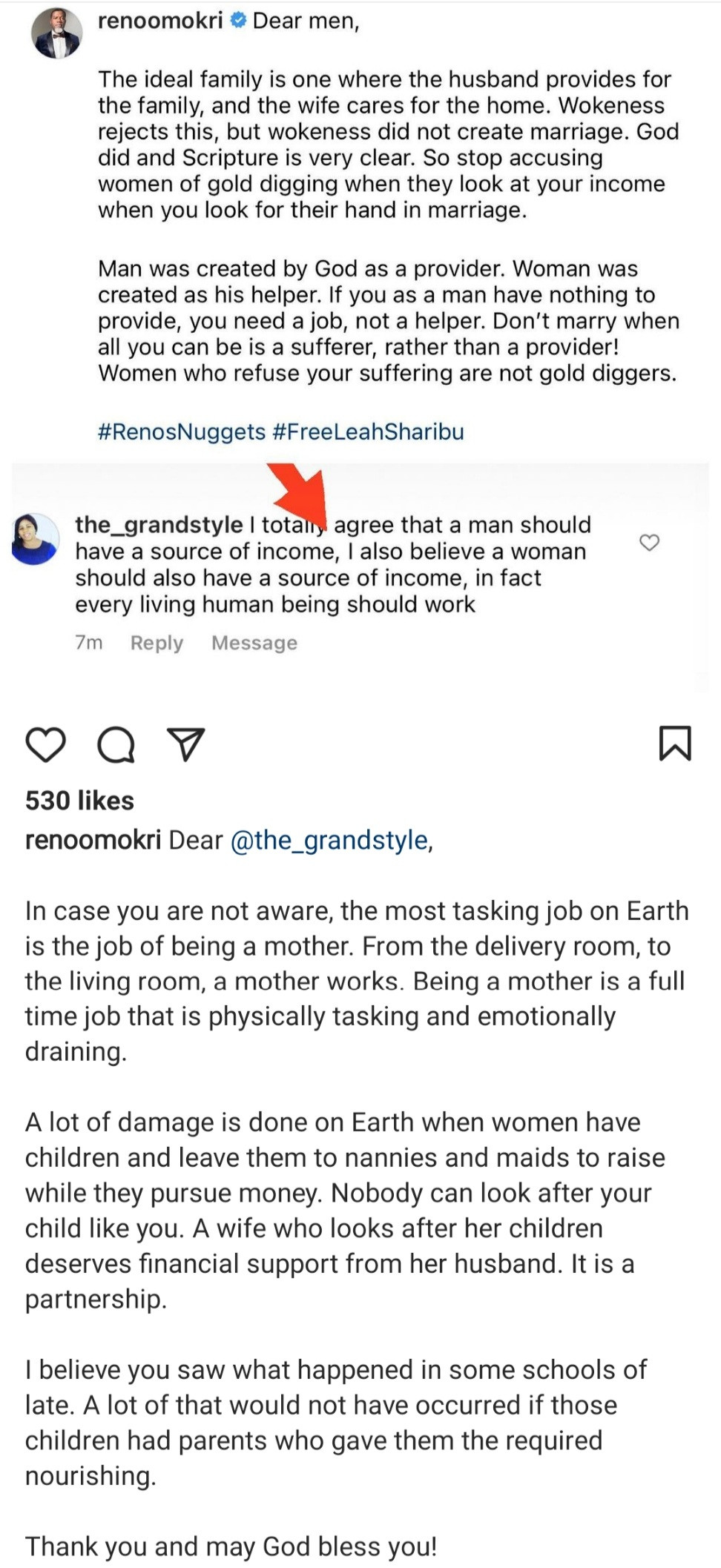The height and width of the screenshot is (1568, 721).
Task: Click the 7m comment timestamp
Action: tap(88, 643)
